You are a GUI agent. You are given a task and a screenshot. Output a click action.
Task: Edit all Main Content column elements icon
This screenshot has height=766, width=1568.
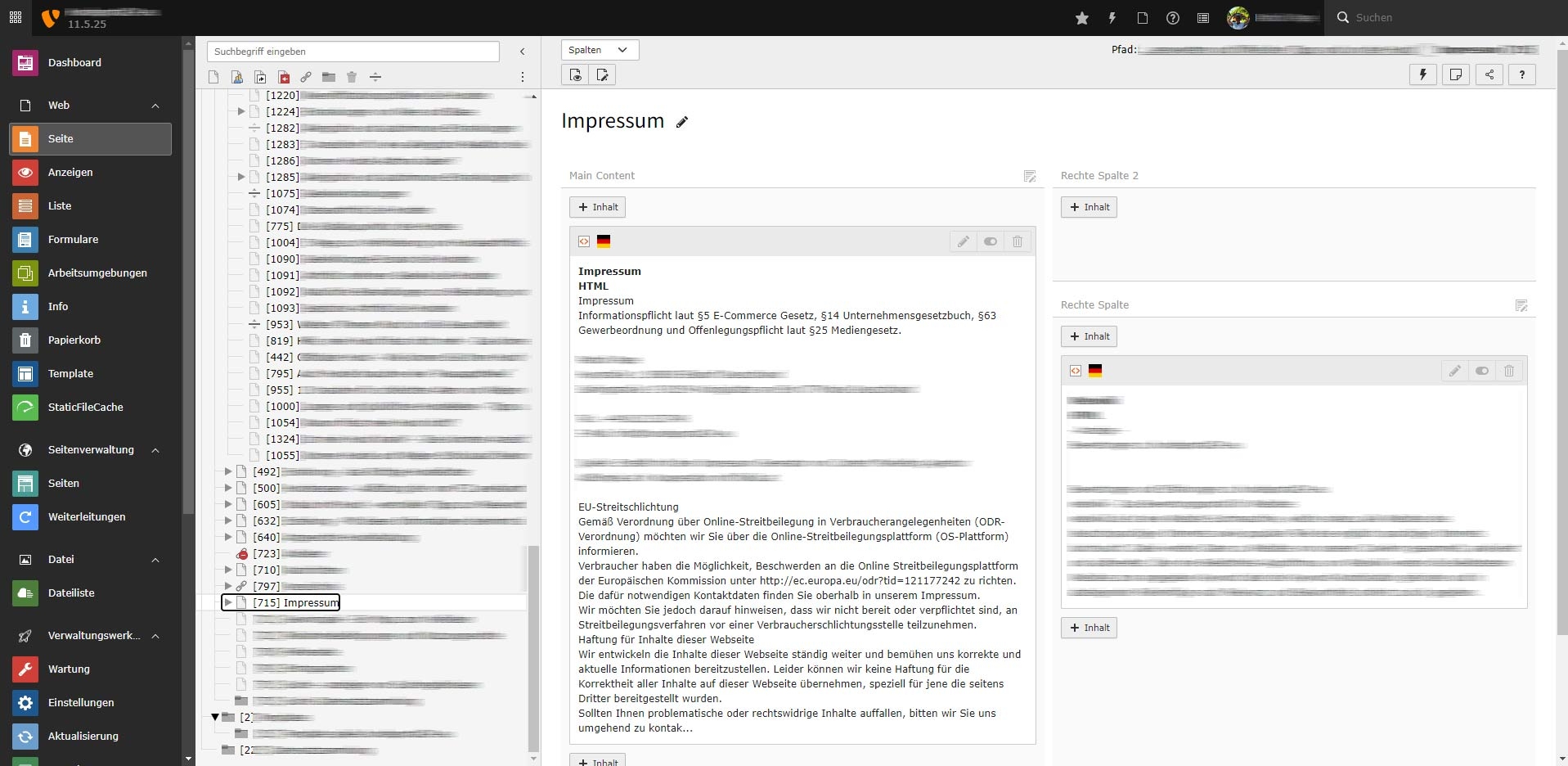point(1030,176)
